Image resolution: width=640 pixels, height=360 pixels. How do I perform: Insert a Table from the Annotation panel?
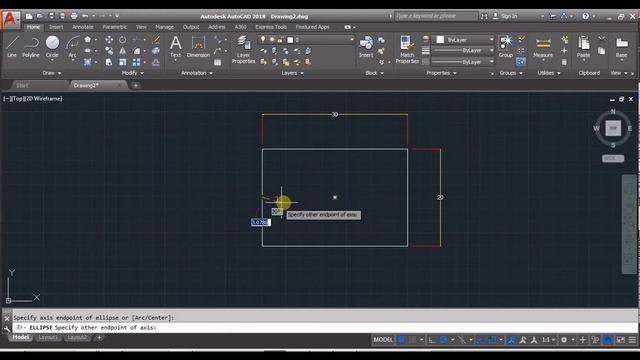tap(218, 62)
